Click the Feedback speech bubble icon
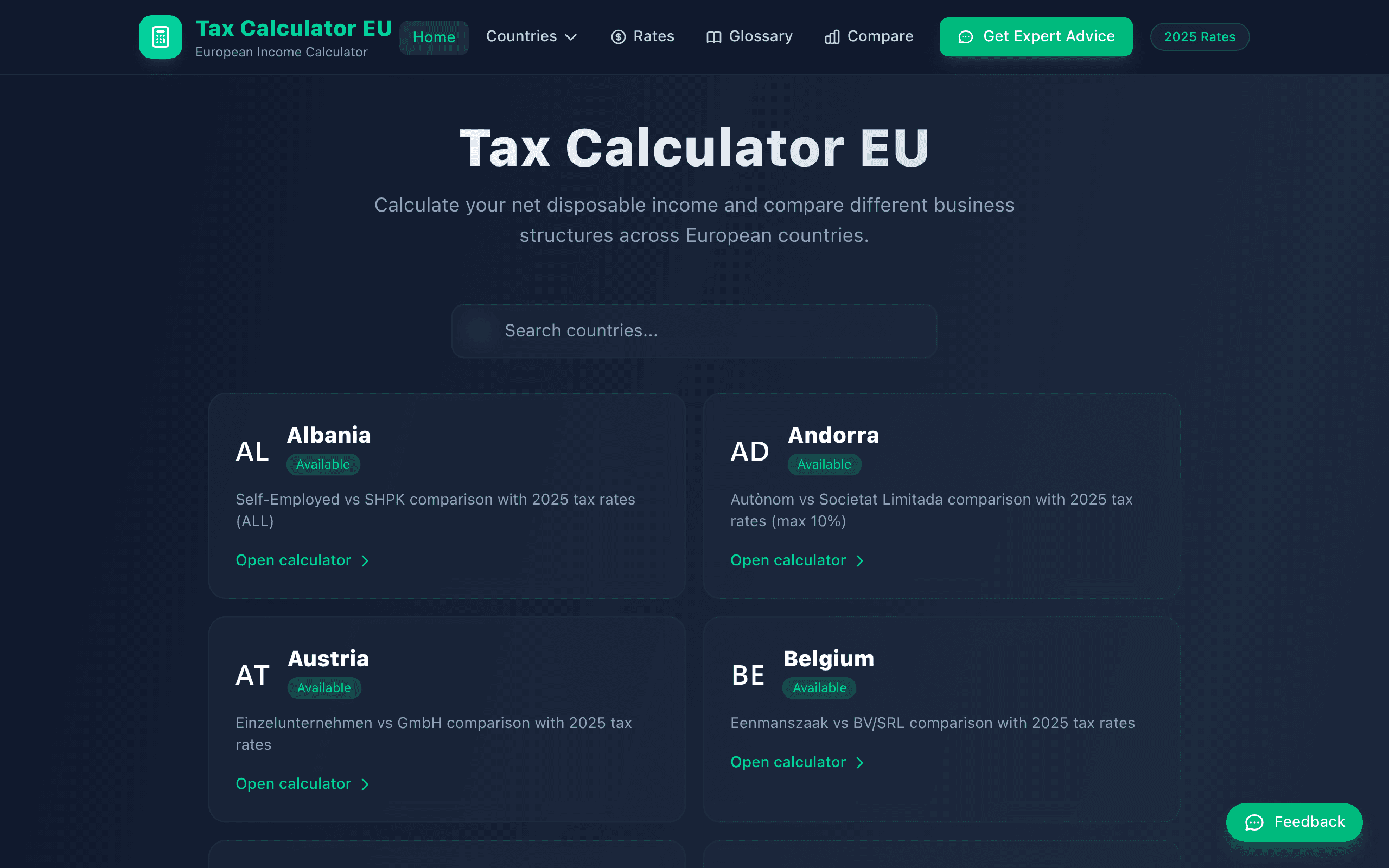The image size is (1389, 868). (x=1254, y=822)
